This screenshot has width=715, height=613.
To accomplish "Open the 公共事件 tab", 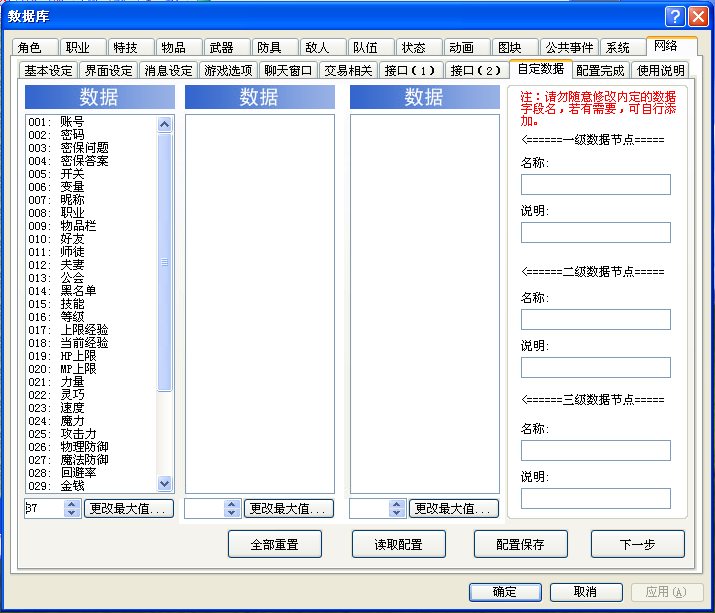I will click(569, 47).
